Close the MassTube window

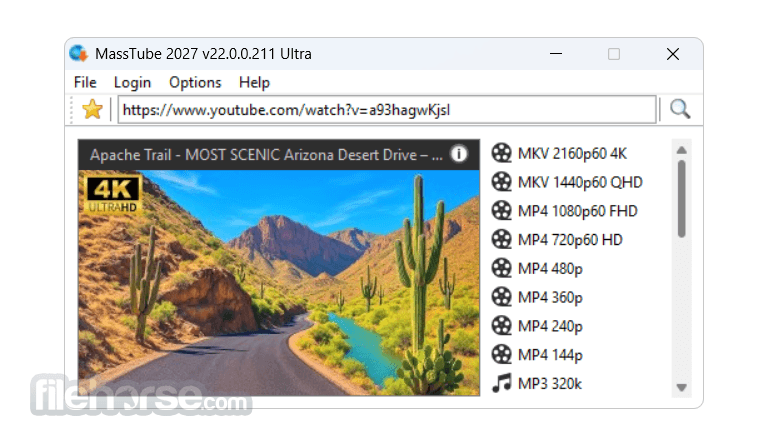pyautogui.click(x=673, y=54)
